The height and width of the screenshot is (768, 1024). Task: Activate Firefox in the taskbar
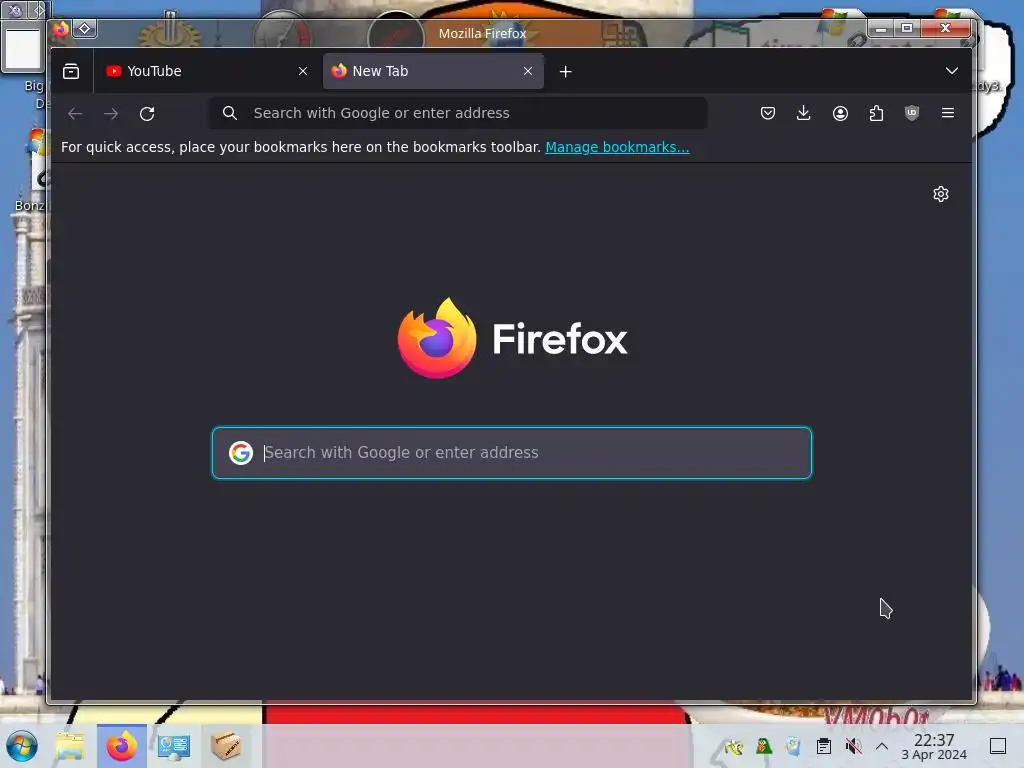(x=121, y=746)
